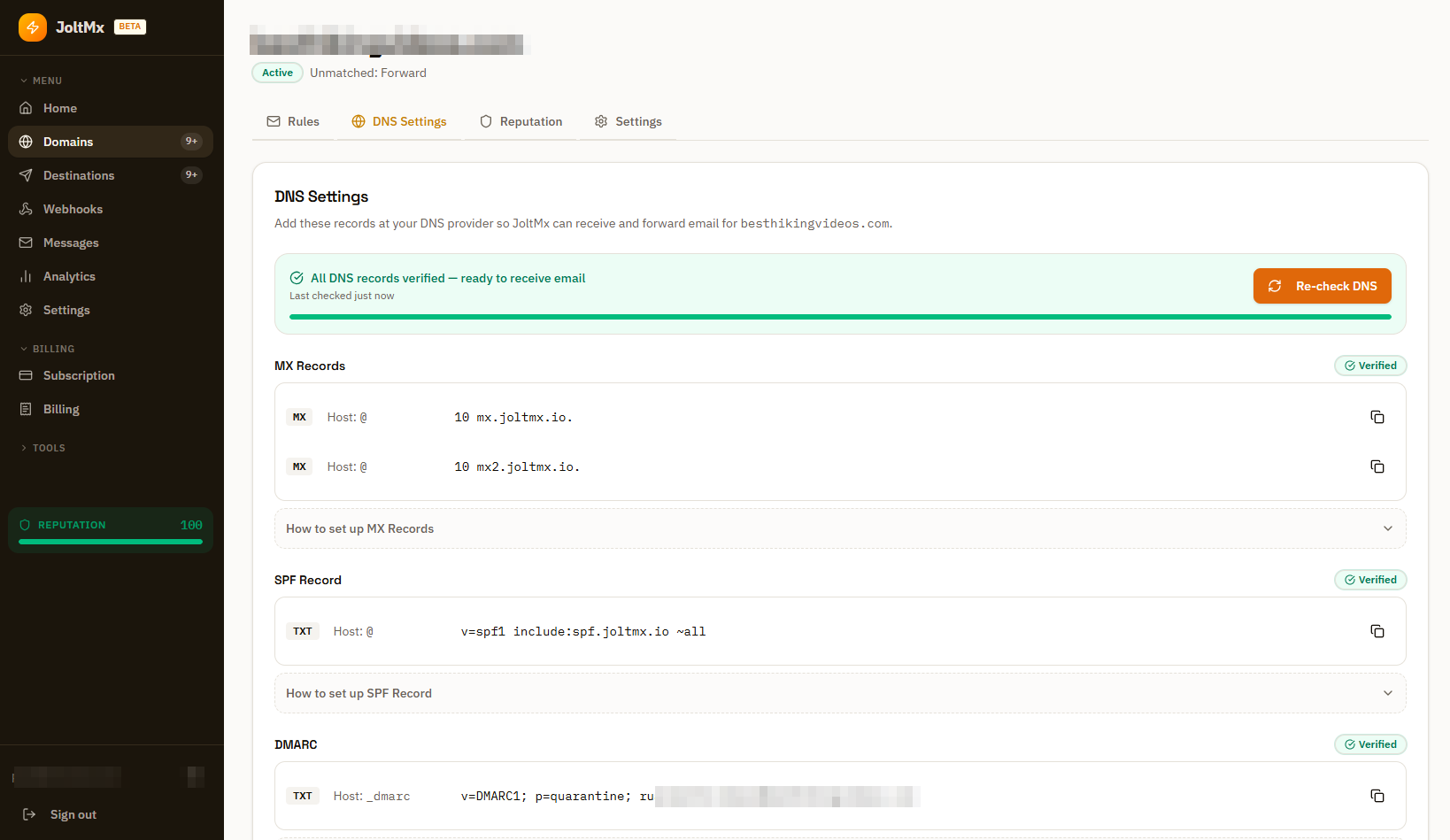Screen dimensions: 1450x840
Task: Click the Unmatched: Forward text
Action: (368, 73)
